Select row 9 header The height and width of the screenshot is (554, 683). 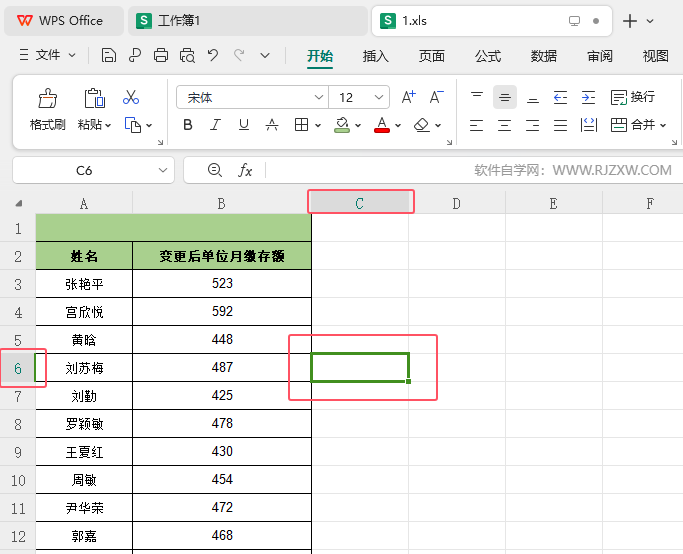(x=18, y=452)
